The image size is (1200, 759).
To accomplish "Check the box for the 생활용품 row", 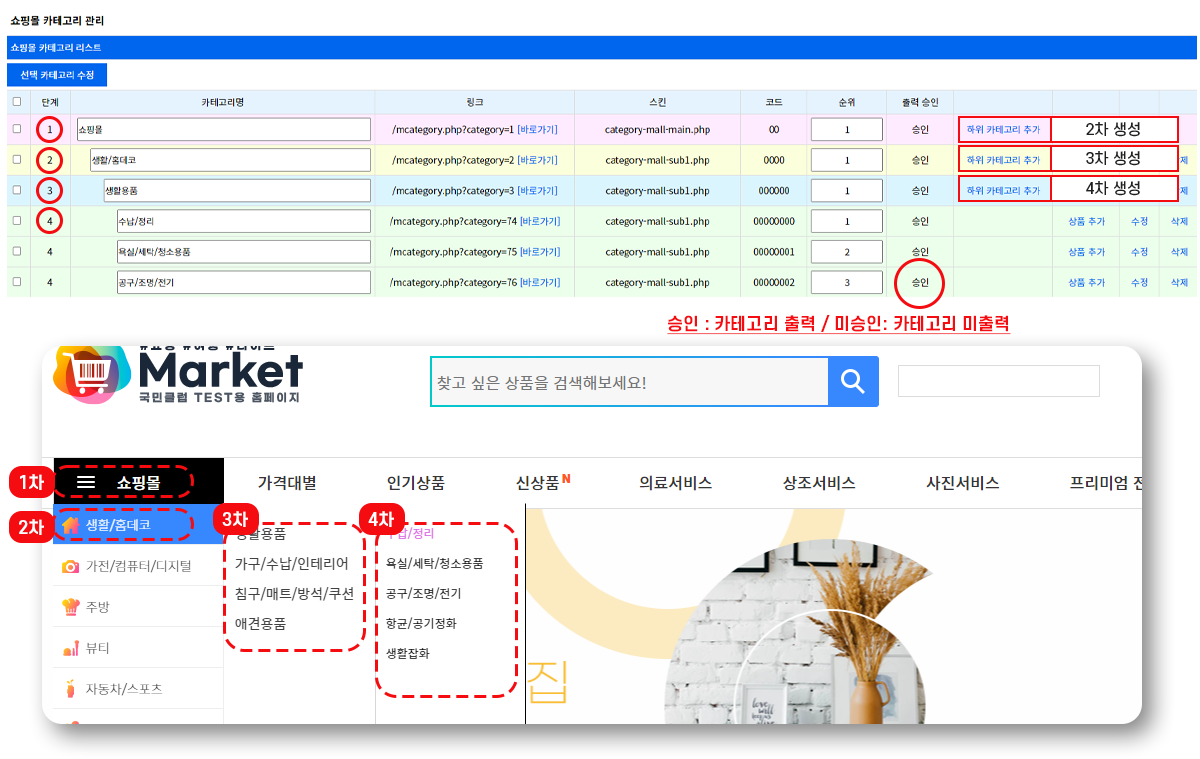I will pyautogui.click(x=16, y=190).
